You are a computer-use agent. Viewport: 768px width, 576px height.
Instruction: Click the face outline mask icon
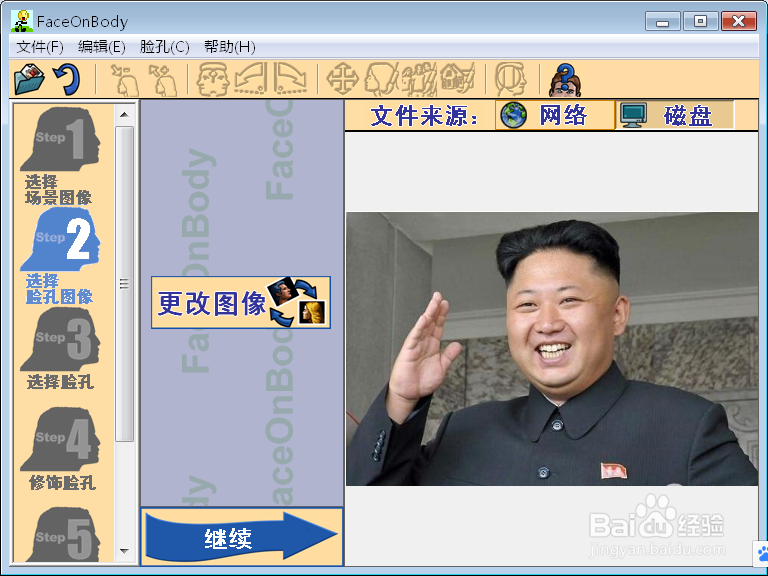click(x=510, y=79)
